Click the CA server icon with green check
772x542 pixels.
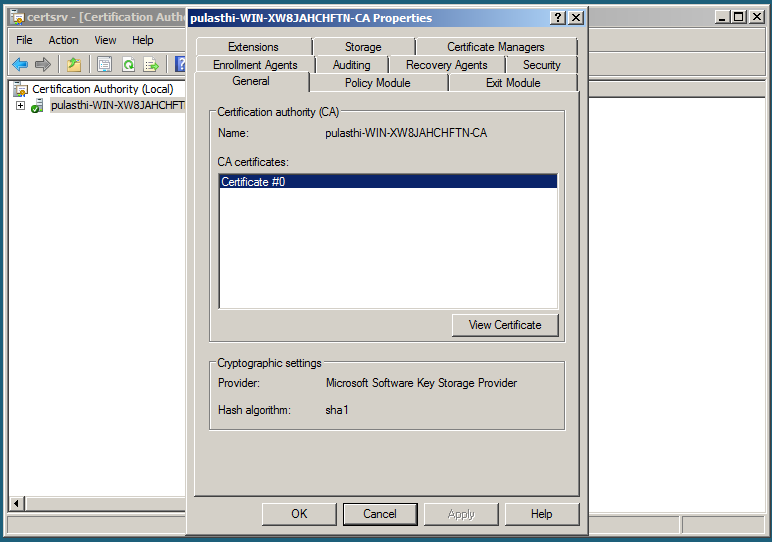click(37, 105)
